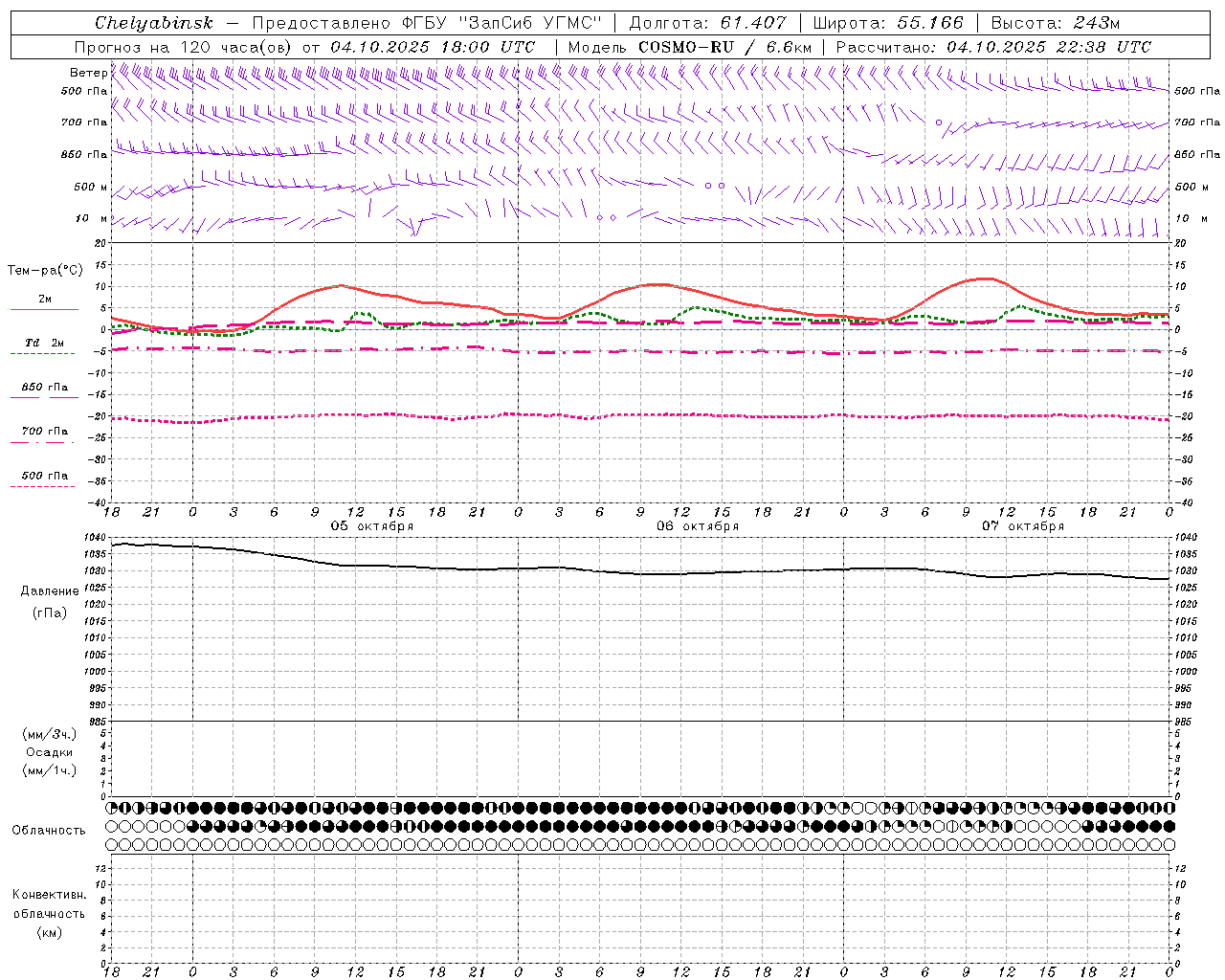The height and width of the screenshot is (980, 1225).
Task: Click the 'Осадки' precipitation label
Action: click(50, 752)
